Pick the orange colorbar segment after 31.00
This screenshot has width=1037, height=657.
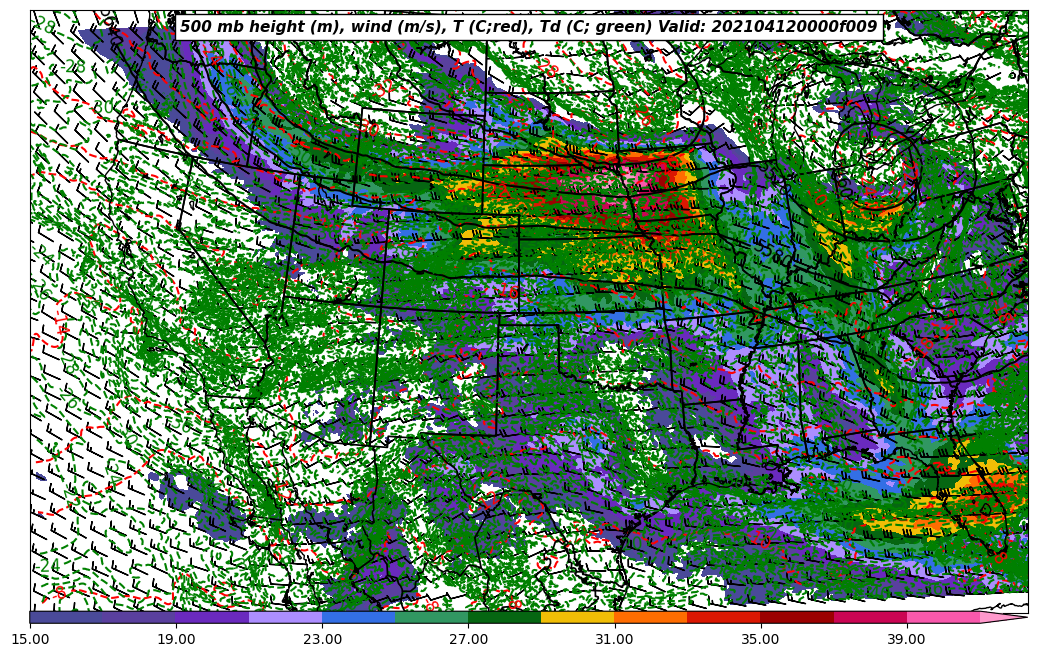click(x=651, y=617)
